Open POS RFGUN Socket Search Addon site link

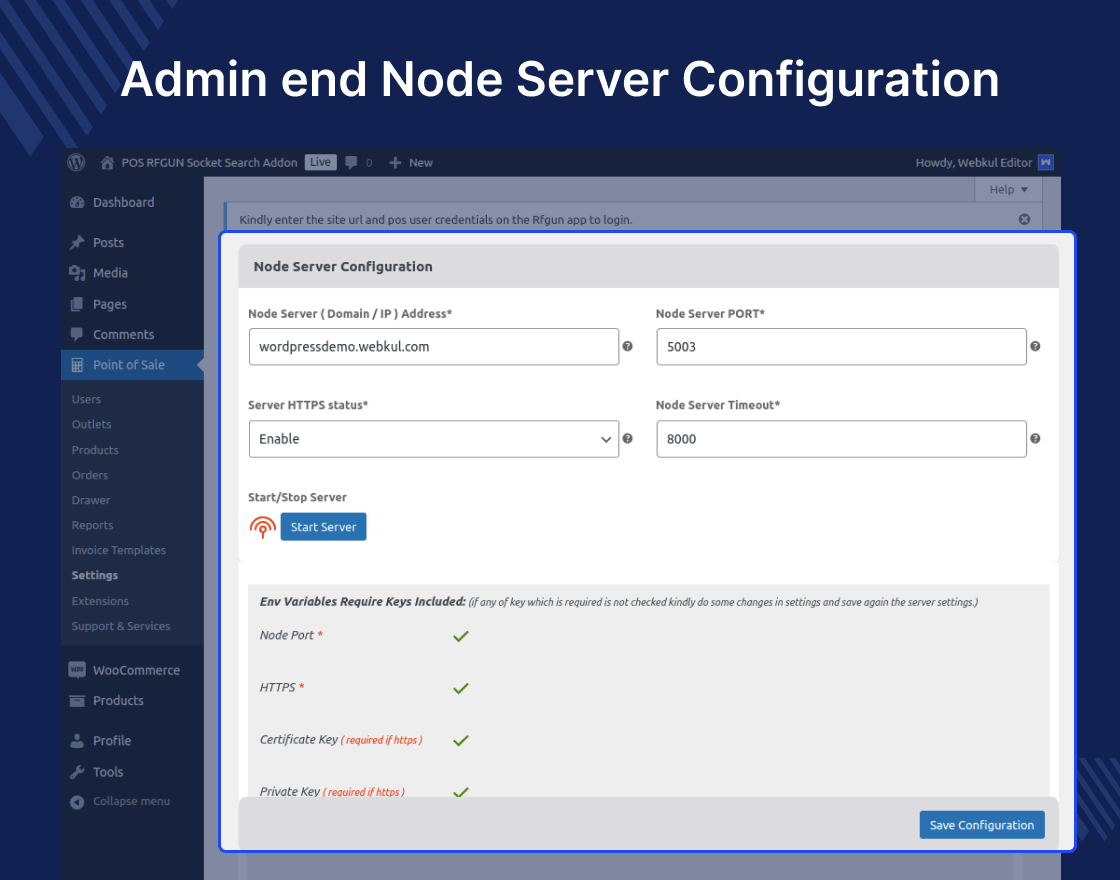209,163
